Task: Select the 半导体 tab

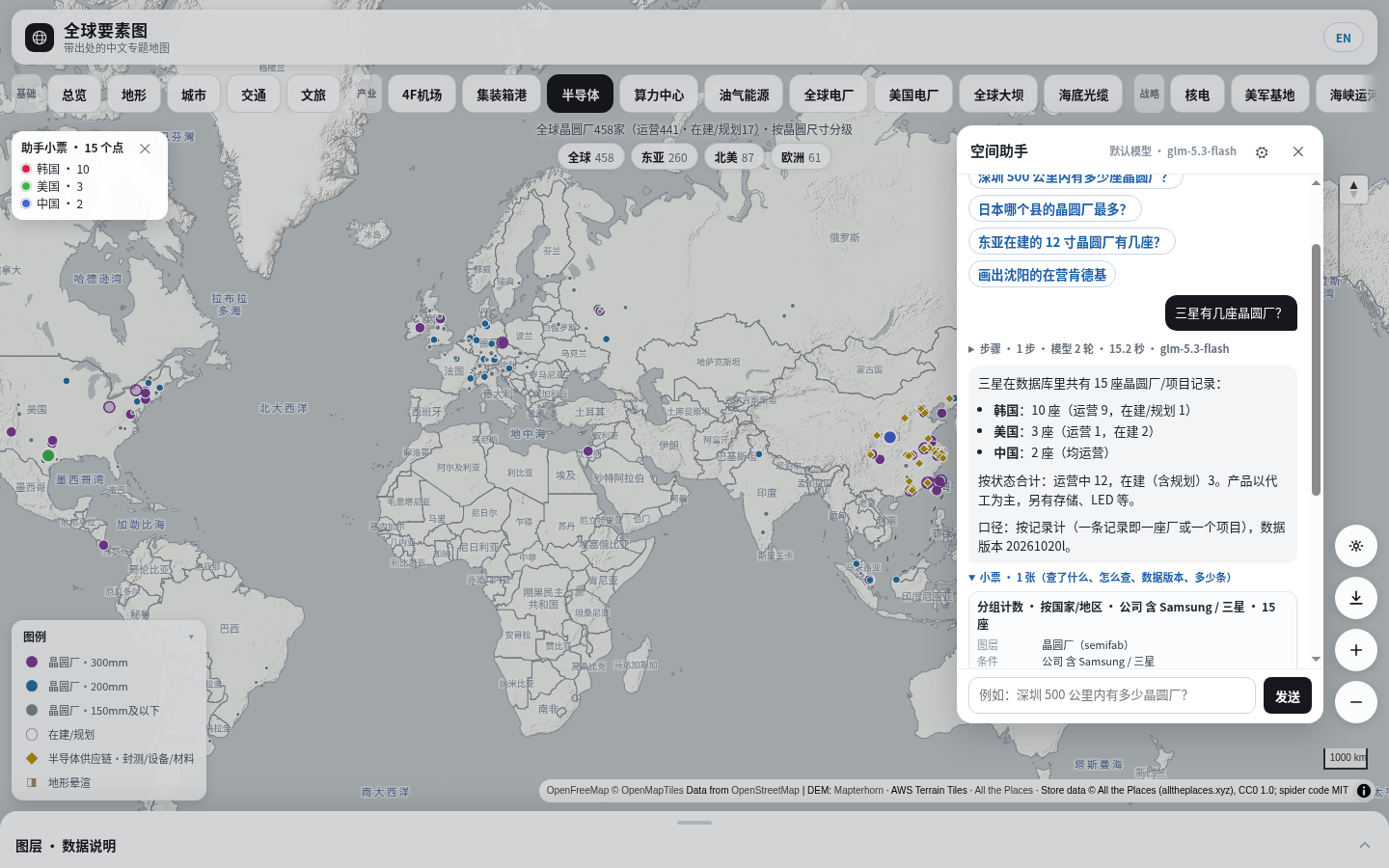Action: click(581, 95)
